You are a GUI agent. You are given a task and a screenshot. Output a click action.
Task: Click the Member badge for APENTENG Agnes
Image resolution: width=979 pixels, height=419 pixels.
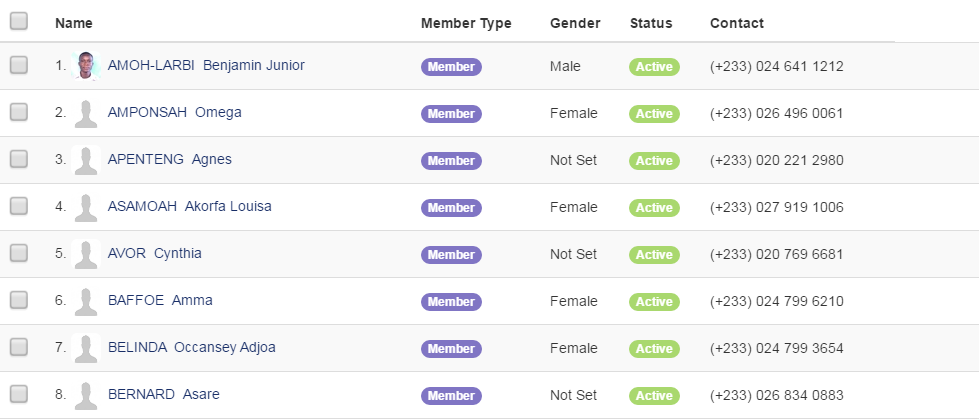click(451, 160)
